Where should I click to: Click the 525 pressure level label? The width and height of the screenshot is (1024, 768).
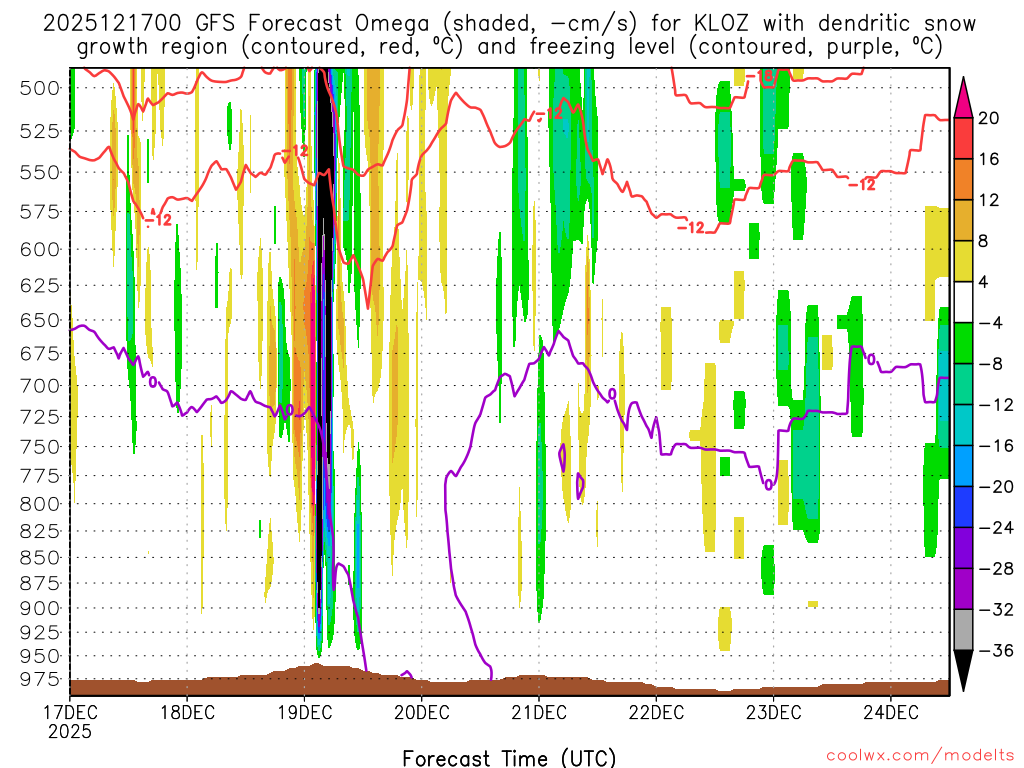point(40,131)
